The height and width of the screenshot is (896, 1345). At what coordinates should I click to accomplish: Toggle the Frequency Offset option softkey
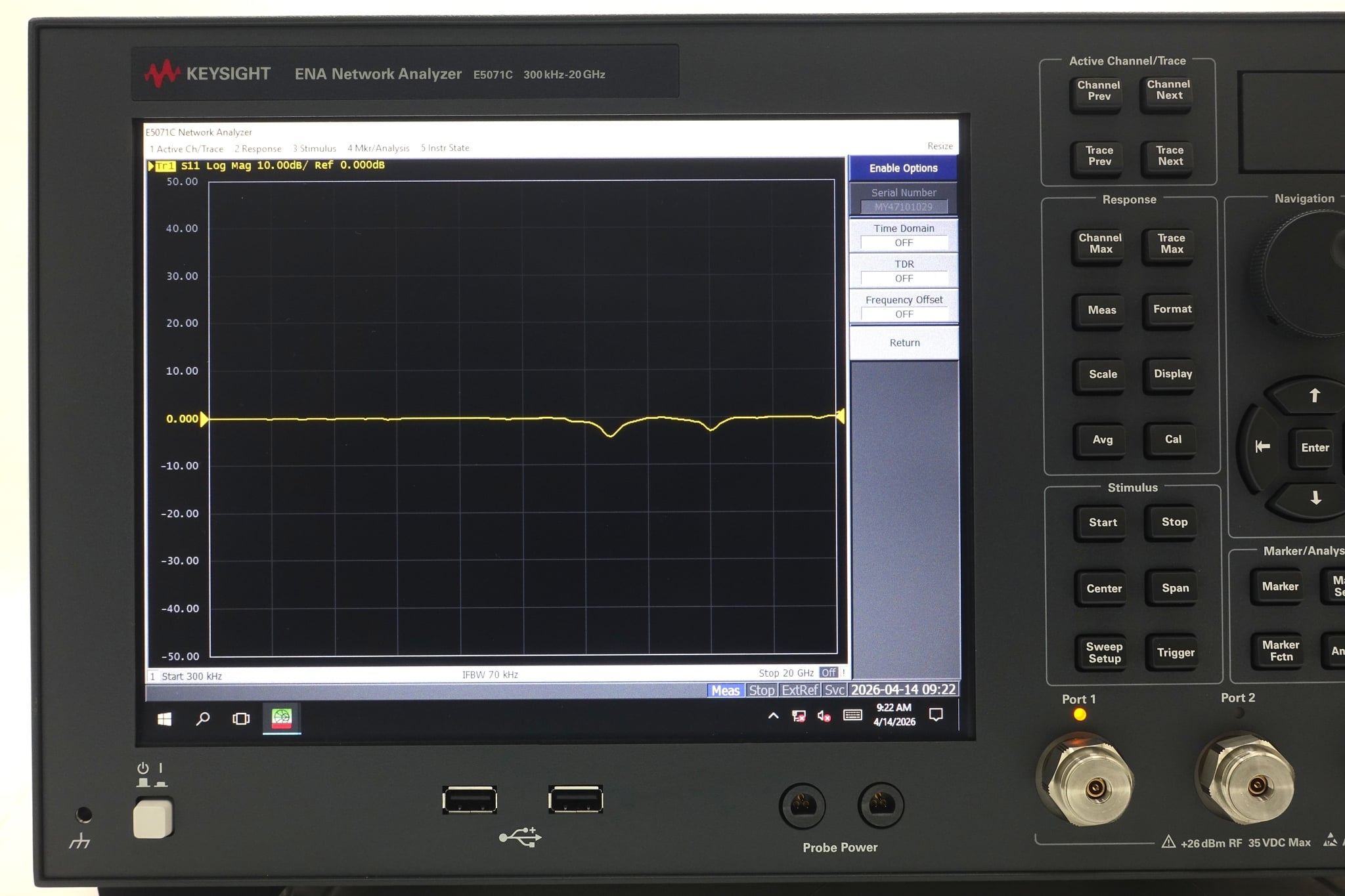point(904,307)
